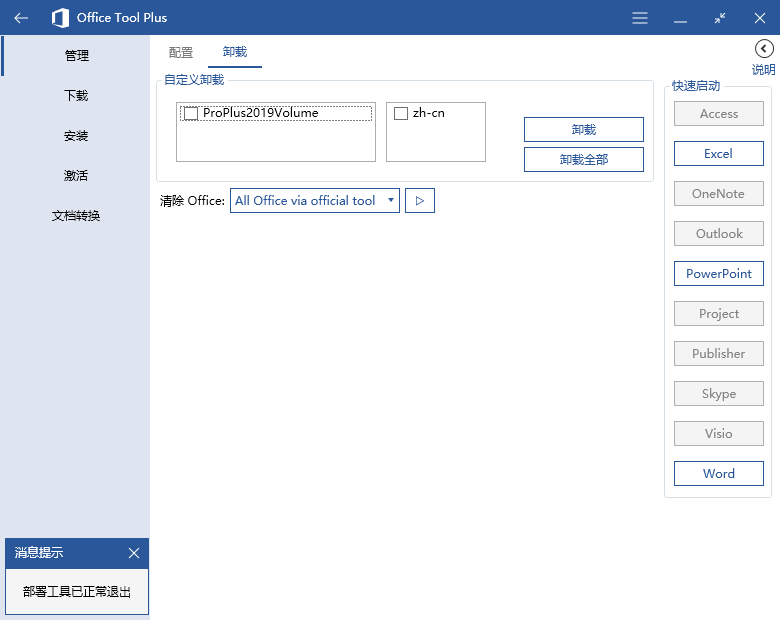
Task: Run the 清除 Office play button
Action: tap(420, 201)
